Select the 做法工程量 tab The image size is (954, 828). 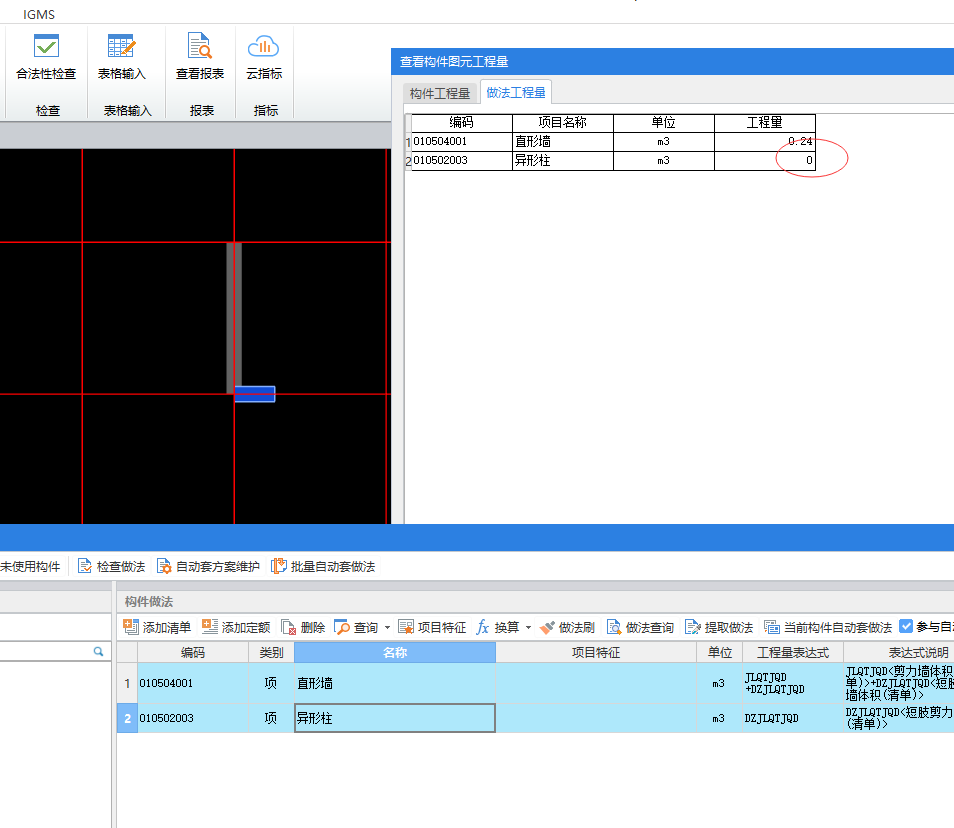[516, 92]
